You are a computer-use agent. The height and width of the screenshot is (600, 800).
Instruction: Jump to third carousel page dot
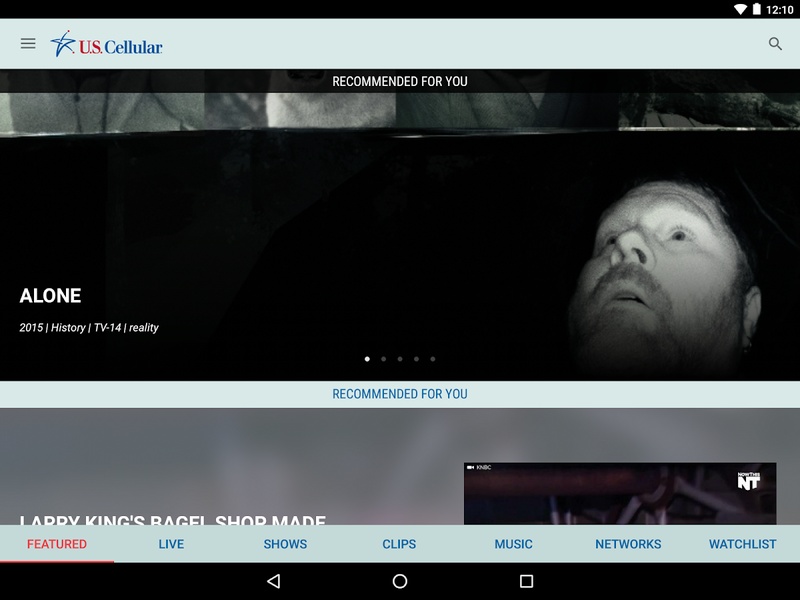tap(400, 359)
